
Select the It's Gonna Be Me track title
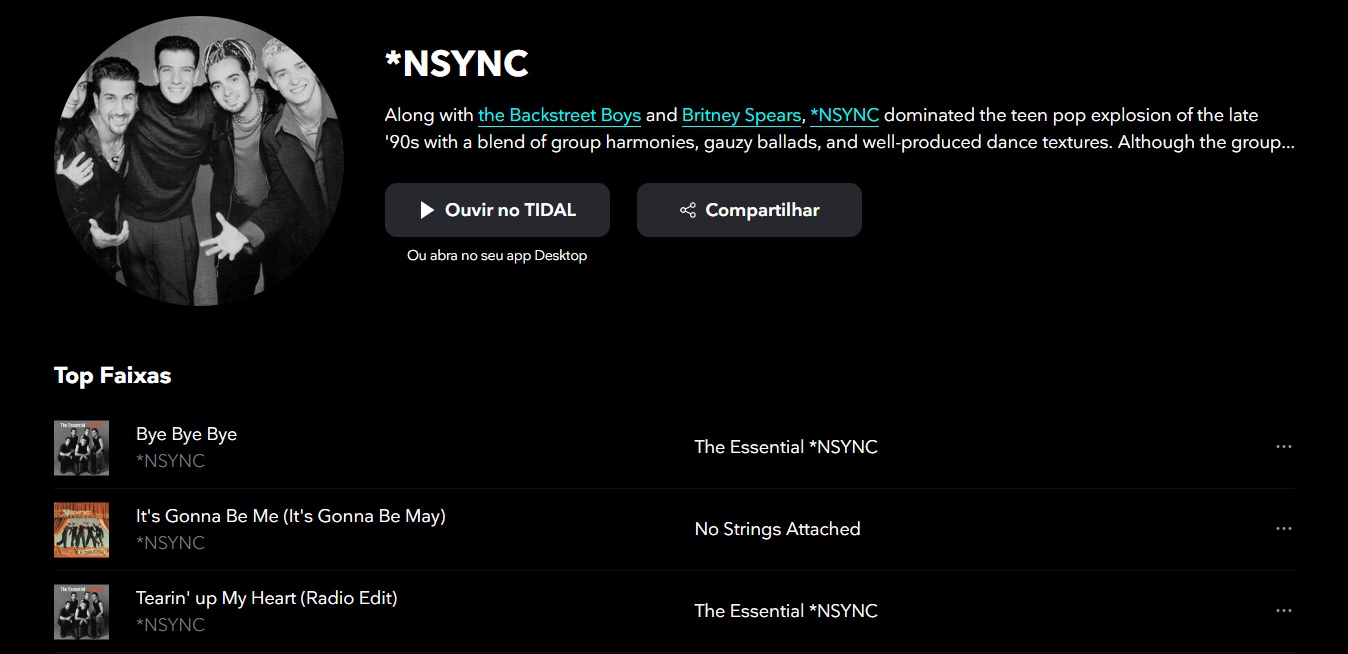tap(290, 516)
